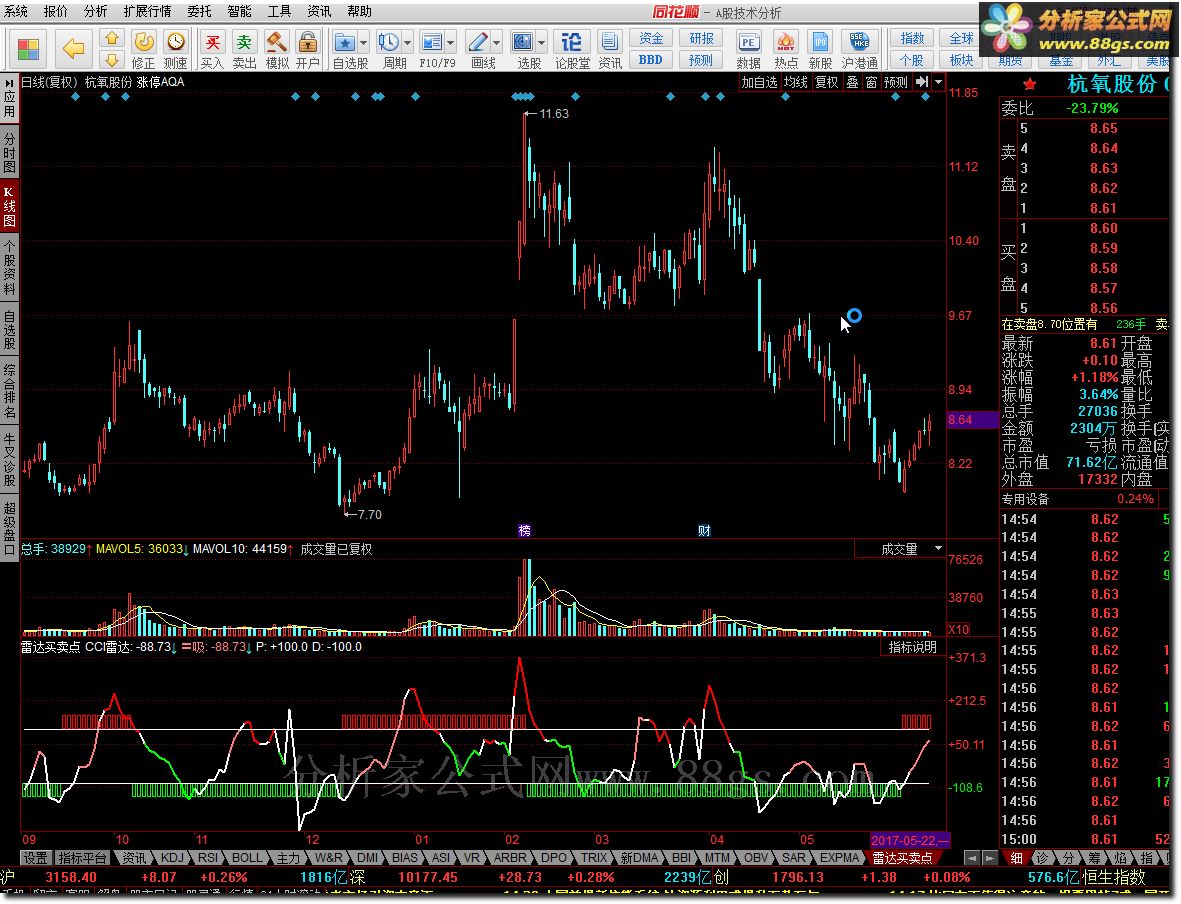Click the blue 榜 marker on chart
Image resolution: width=1181 pixels, height=904 pixels.
click(x=524, y=530)
